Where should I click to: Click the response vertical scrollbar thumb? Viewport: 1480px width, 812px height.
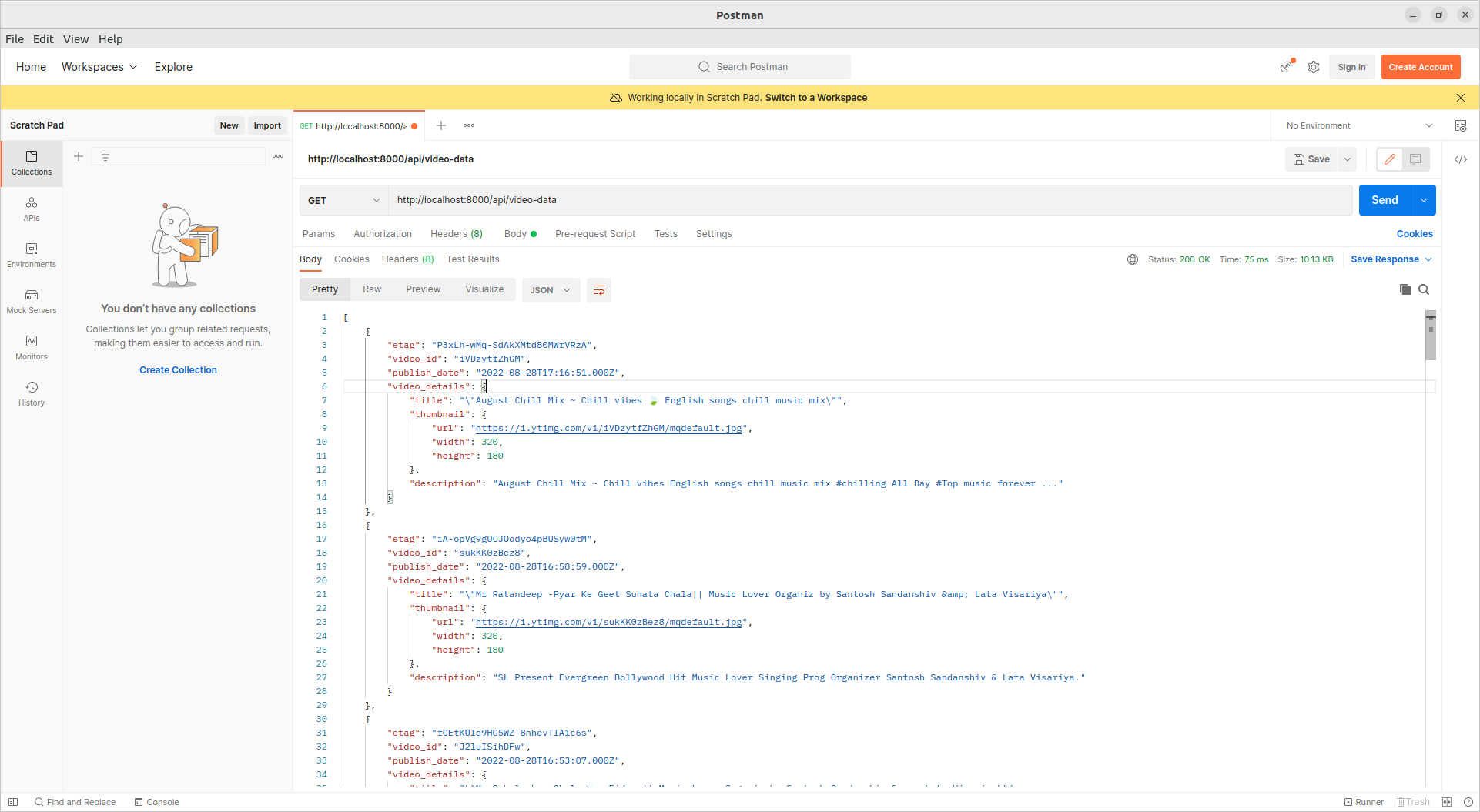click(1431, 336)
